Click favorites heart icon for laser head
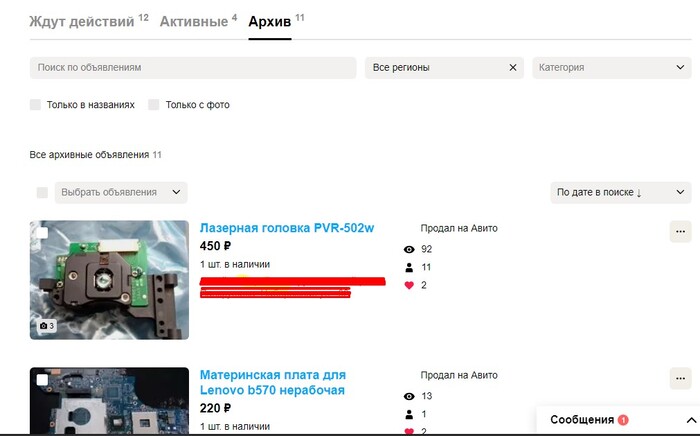The width and height of the screenshot is (700, 436). 409,286
